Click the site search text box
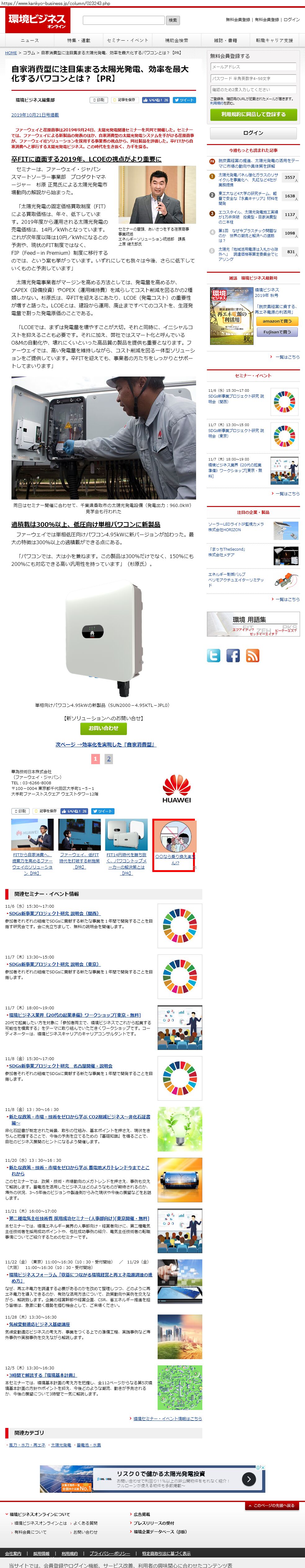 click(x=123, y=20)
